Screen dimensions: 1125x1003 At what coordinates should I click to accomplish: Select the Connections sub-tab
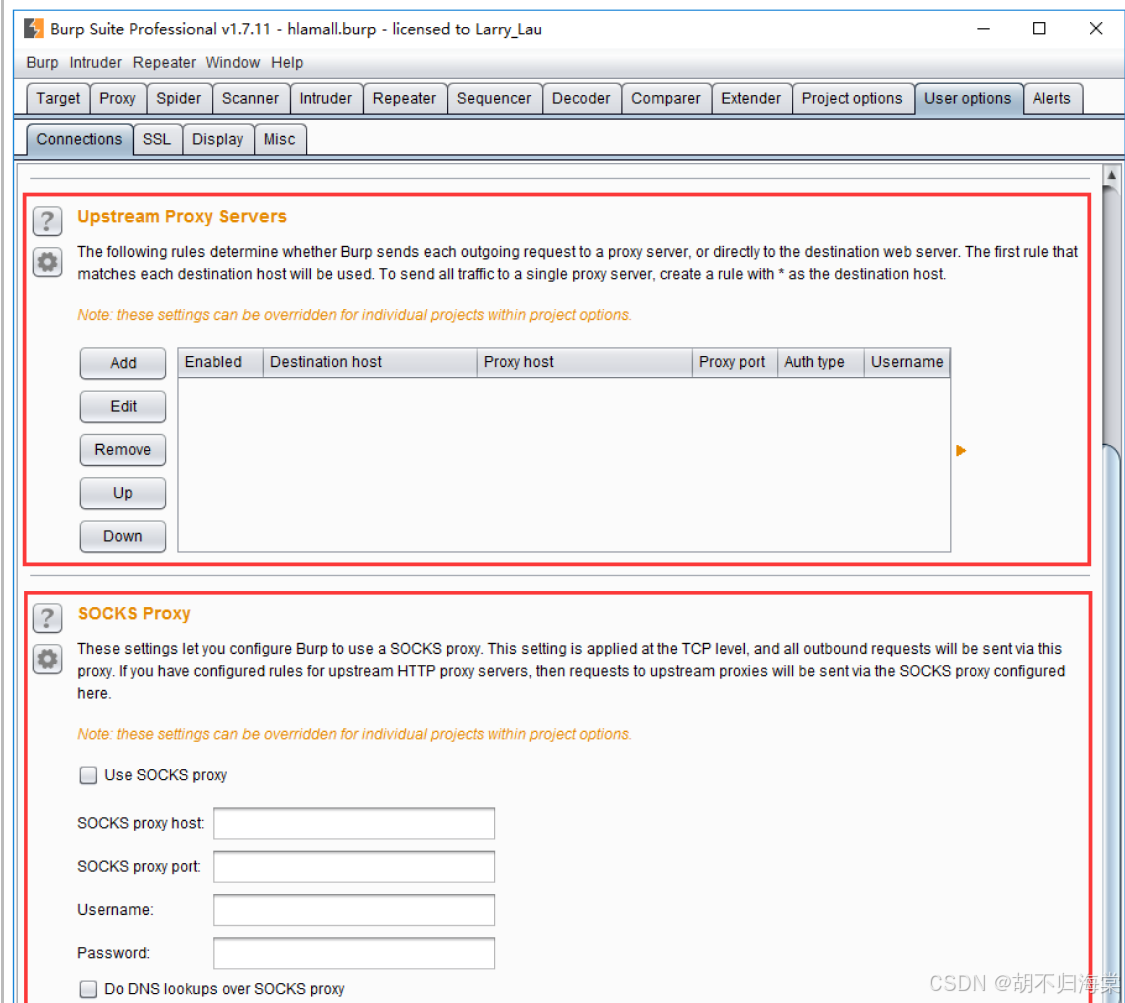[x=80, y=139]
